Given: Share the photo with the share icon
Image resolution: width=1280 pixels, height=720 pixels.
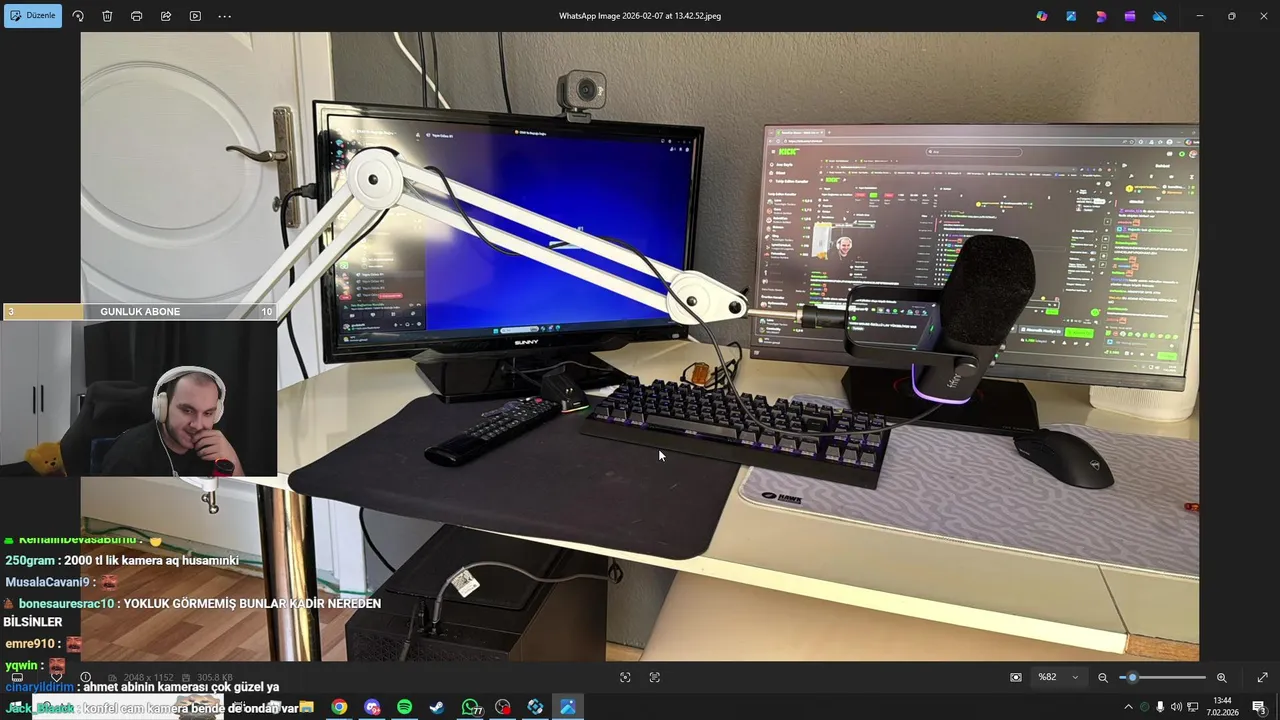Looking at the screenshot, I should point(166,16).
